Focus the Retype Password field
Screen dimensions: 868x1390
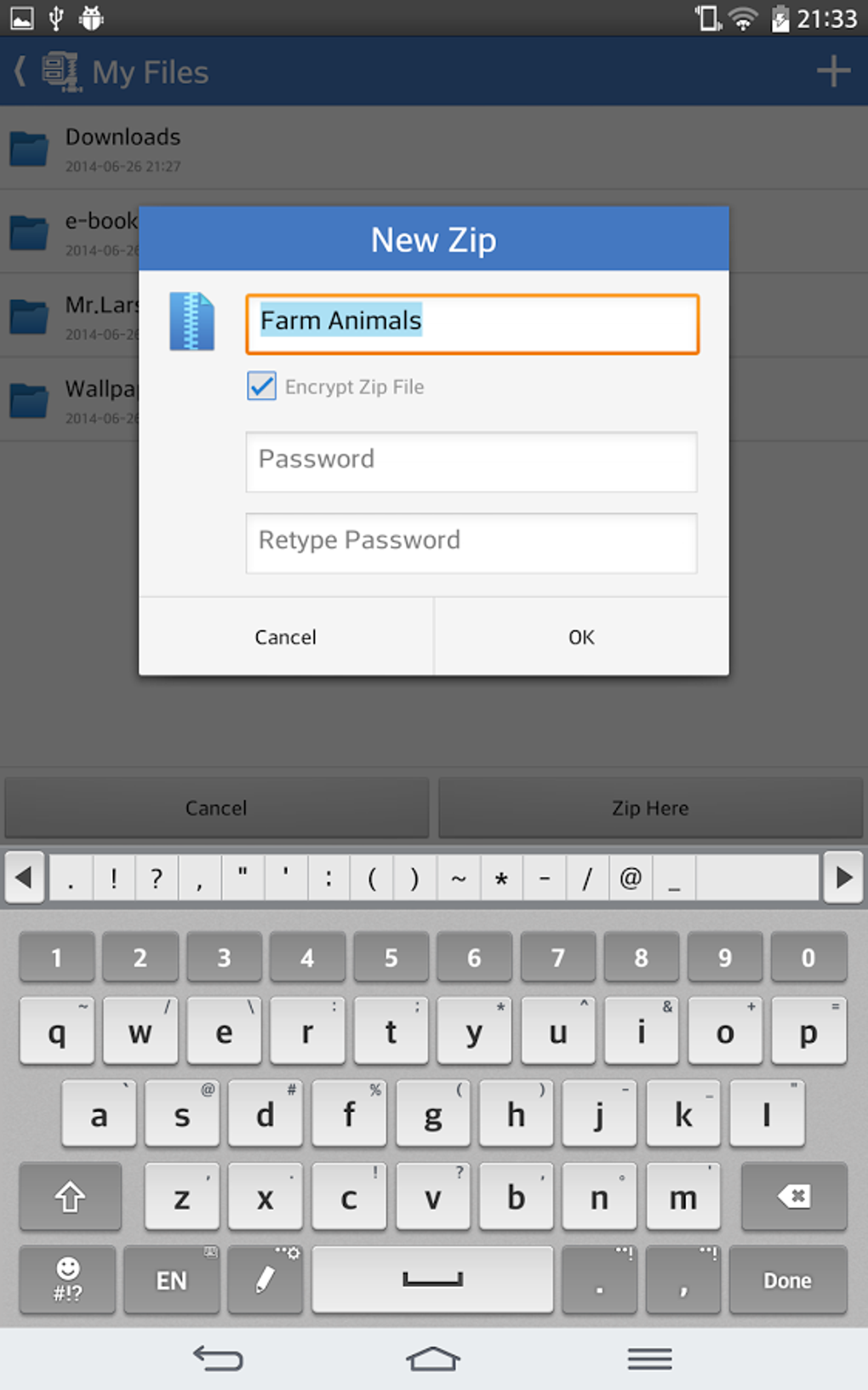(x=471, y=542)
